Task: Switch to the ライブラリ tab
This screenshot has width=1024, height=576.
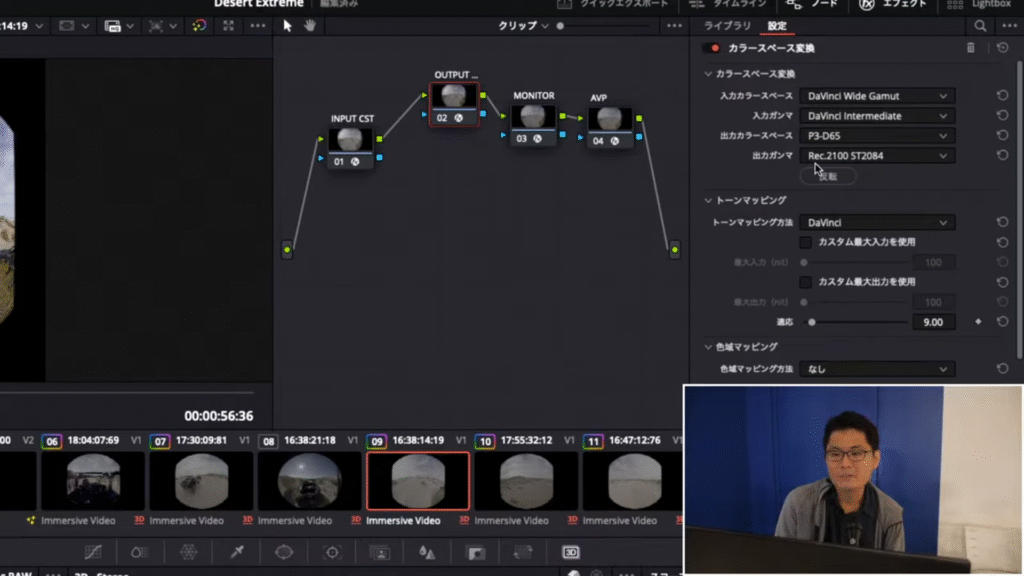Action: click(727, 26)
